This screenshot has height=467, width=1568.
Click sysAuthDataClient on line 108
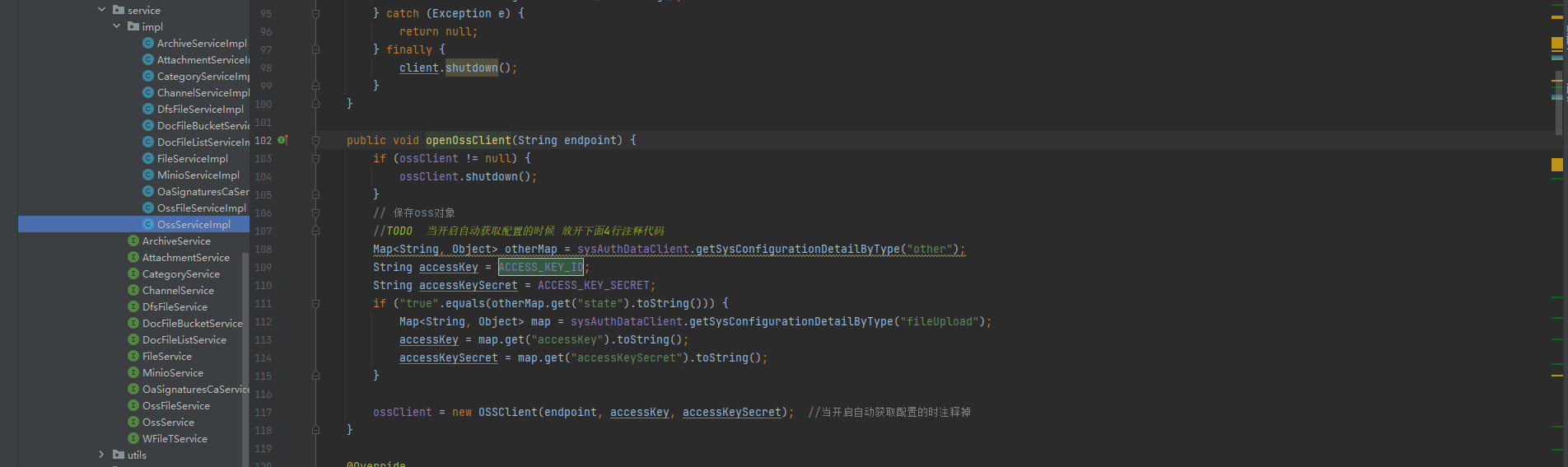tap(632, 249)
